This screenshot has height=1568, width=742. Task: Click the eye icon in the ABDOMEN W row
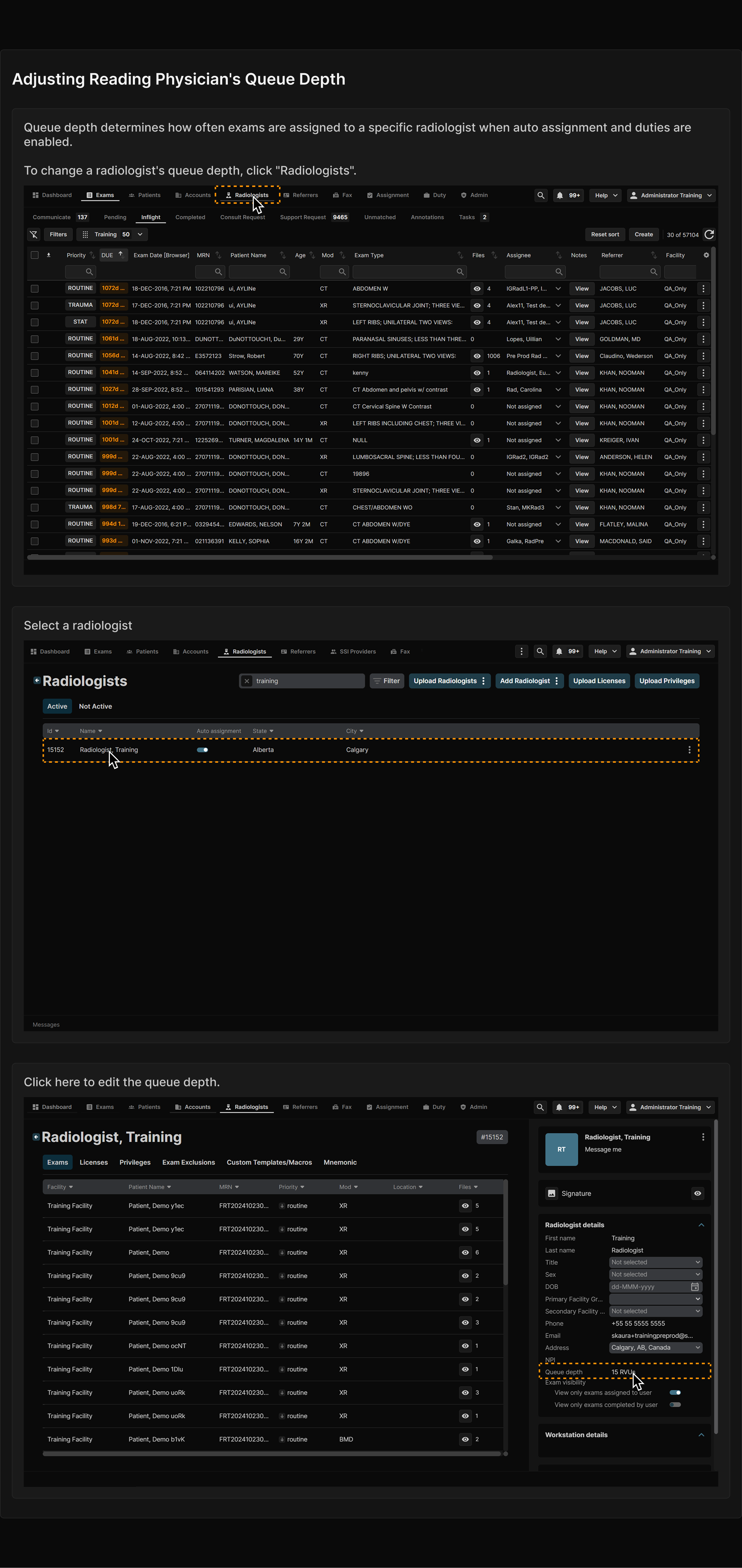(477, 289)
